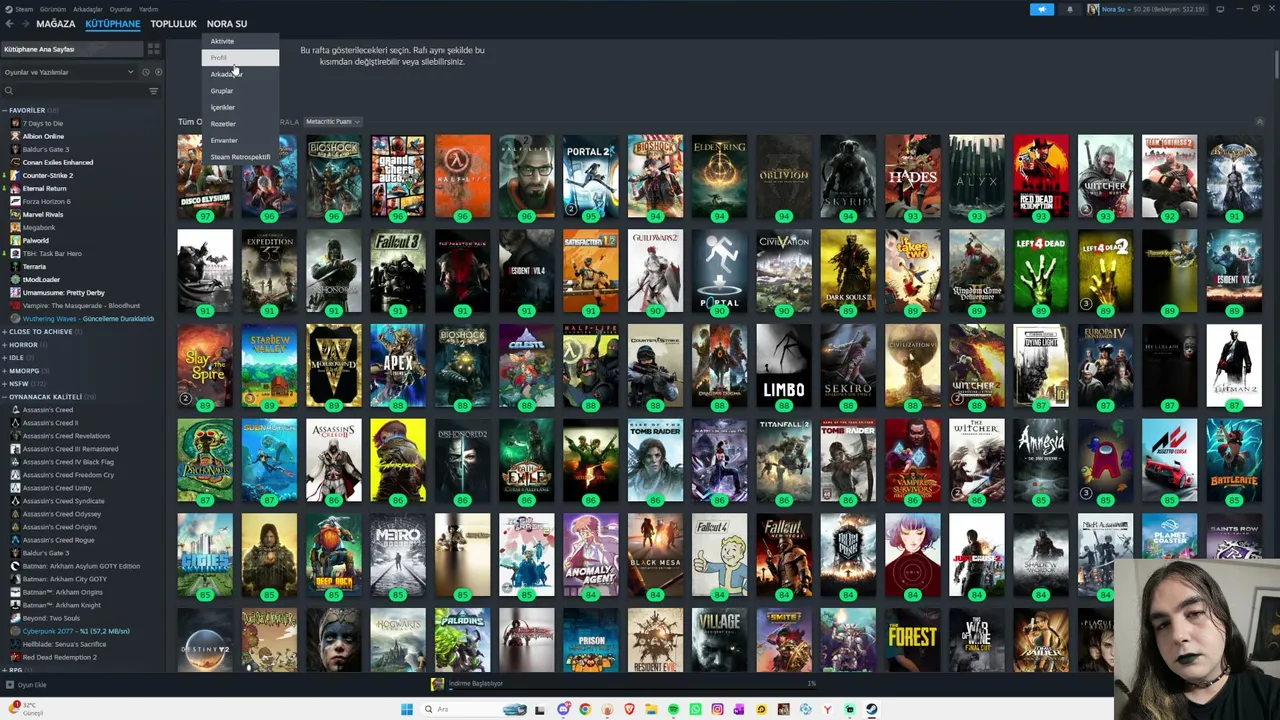Select Red Dead Redemption 2 in sidebar

pyautogui.click(x=60, y=657)
